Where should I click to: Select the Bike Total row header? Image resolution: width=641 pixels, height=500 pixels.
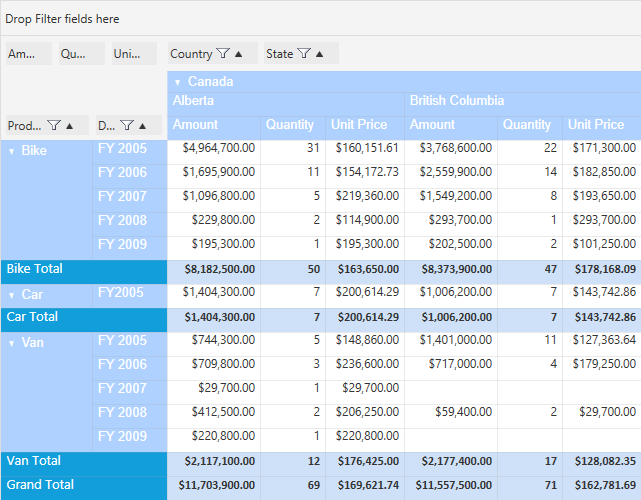tap(84, 272)
